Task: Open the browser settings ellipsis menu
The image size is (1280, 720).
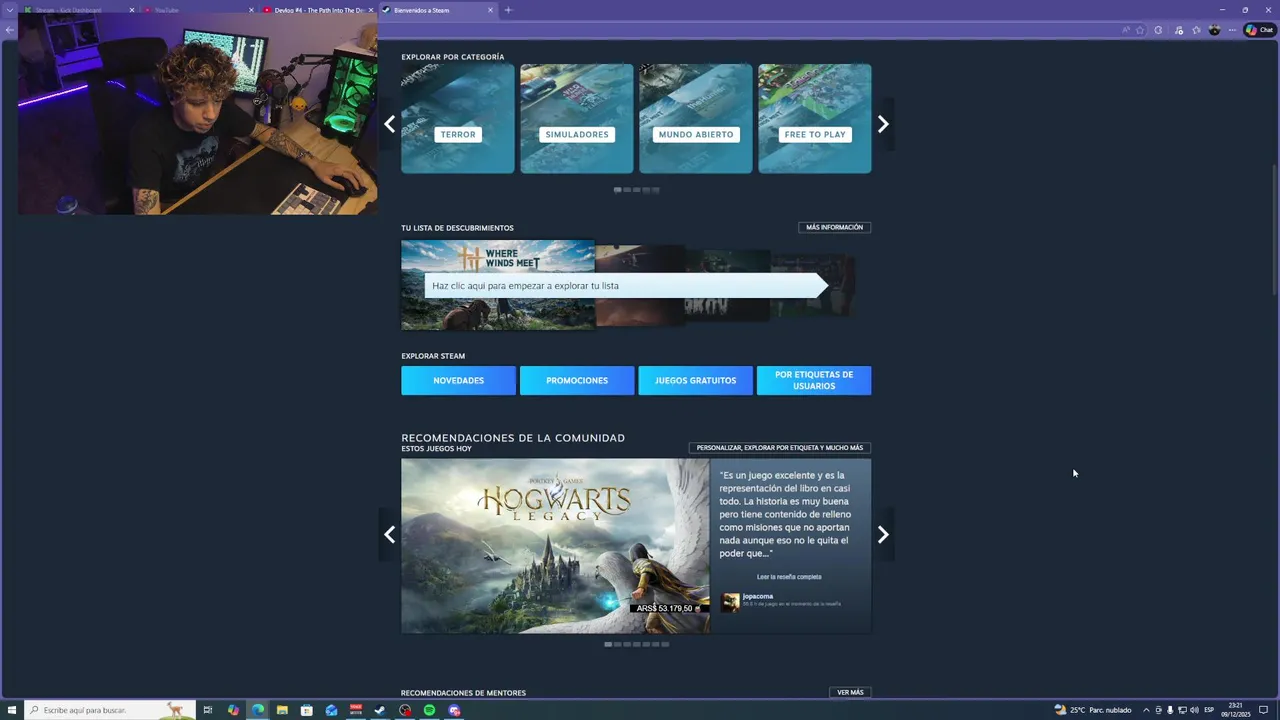Action: pos(1232,30)
